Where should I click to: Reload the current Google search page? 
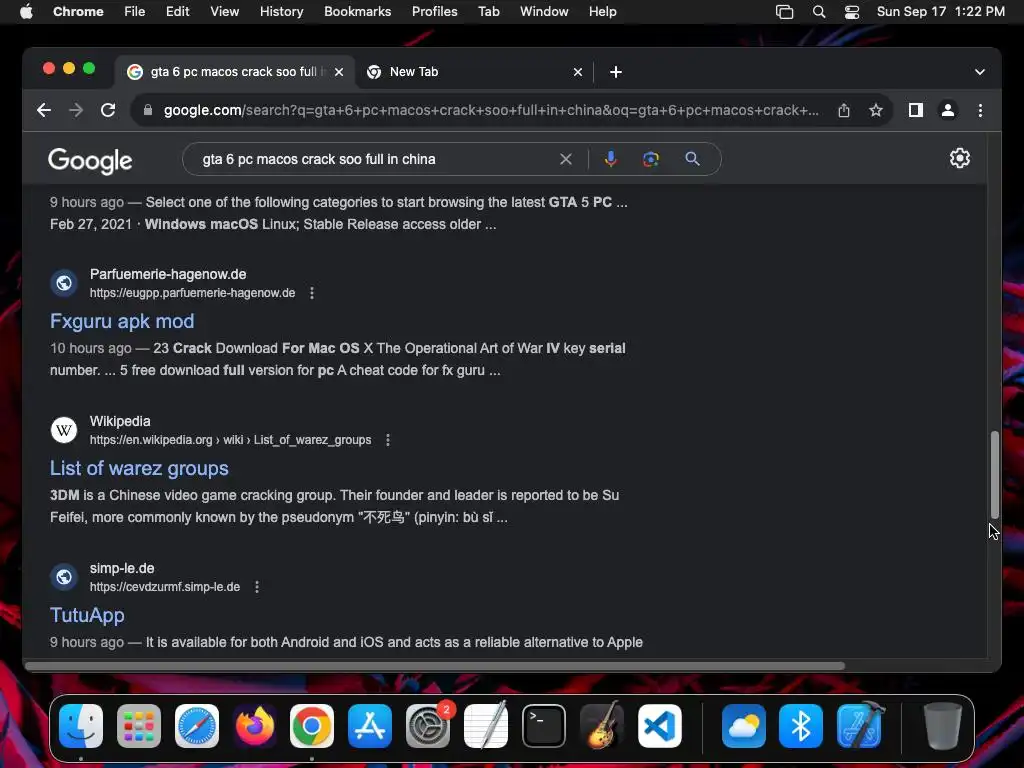108,110
